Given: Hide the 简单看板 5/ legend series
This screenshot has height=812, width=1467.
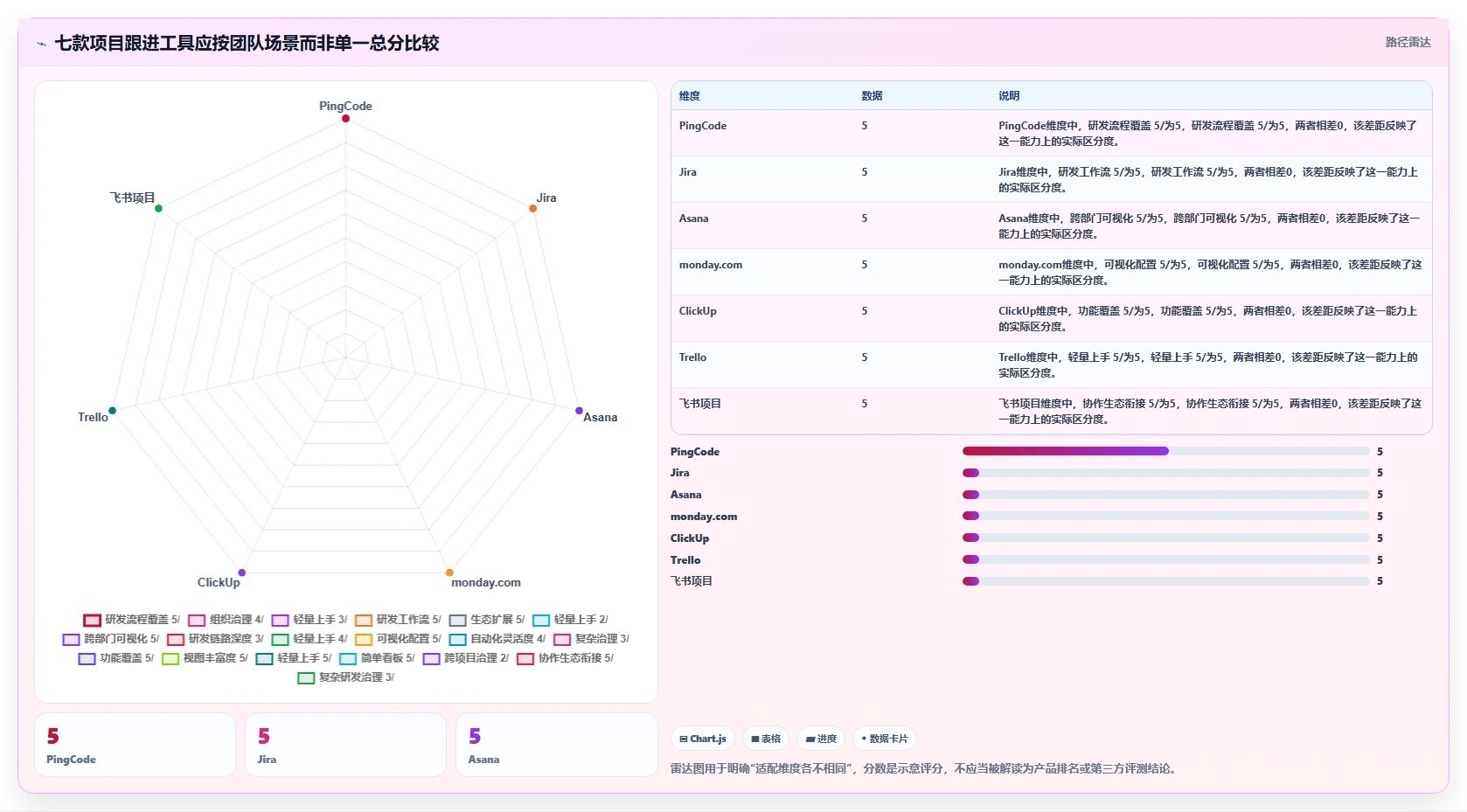Looking at the screenshot, I should click(377, 658).
